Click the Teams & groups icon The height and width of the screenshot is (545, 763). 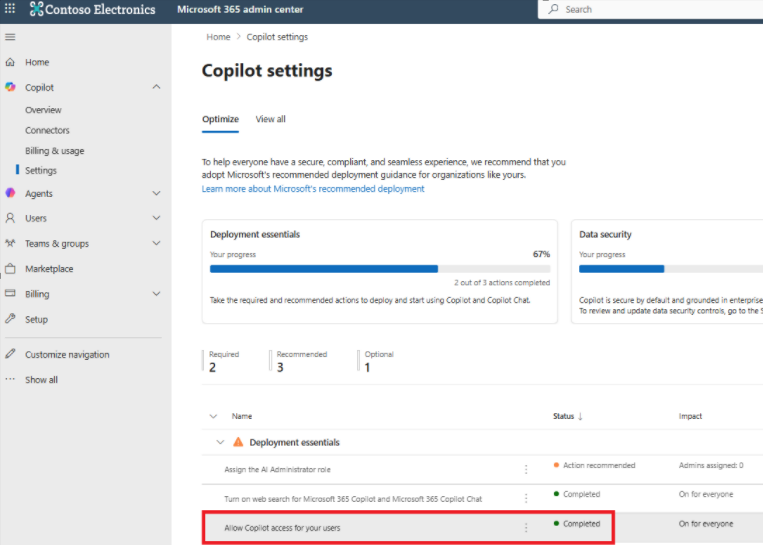[x=10, y=243]
